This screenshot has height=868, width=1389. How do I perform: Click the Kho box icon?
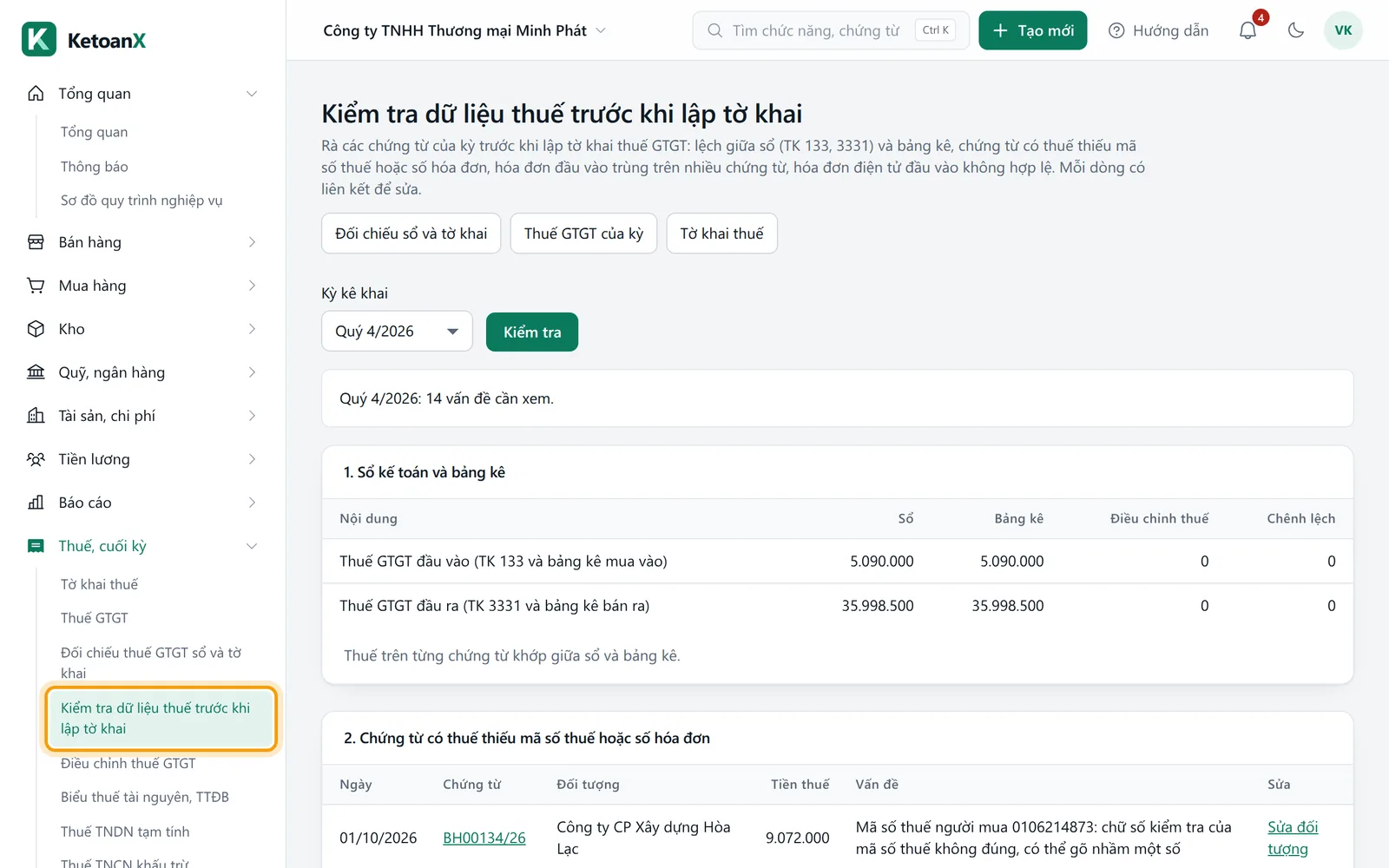pos(36,329)
